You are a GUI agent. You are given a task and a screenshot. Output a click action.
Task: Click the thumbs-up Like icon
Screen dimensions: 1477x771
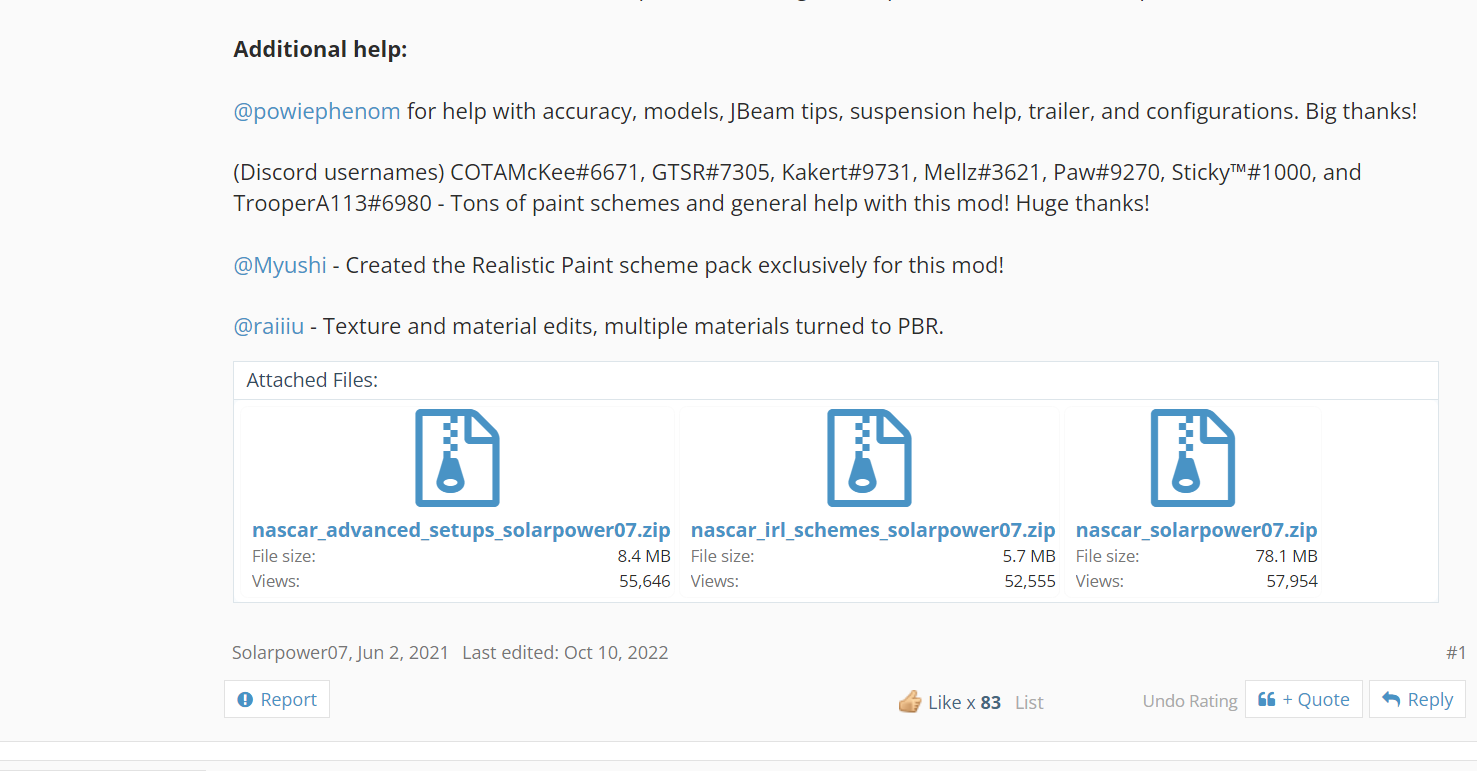click(x=910, y=702)
